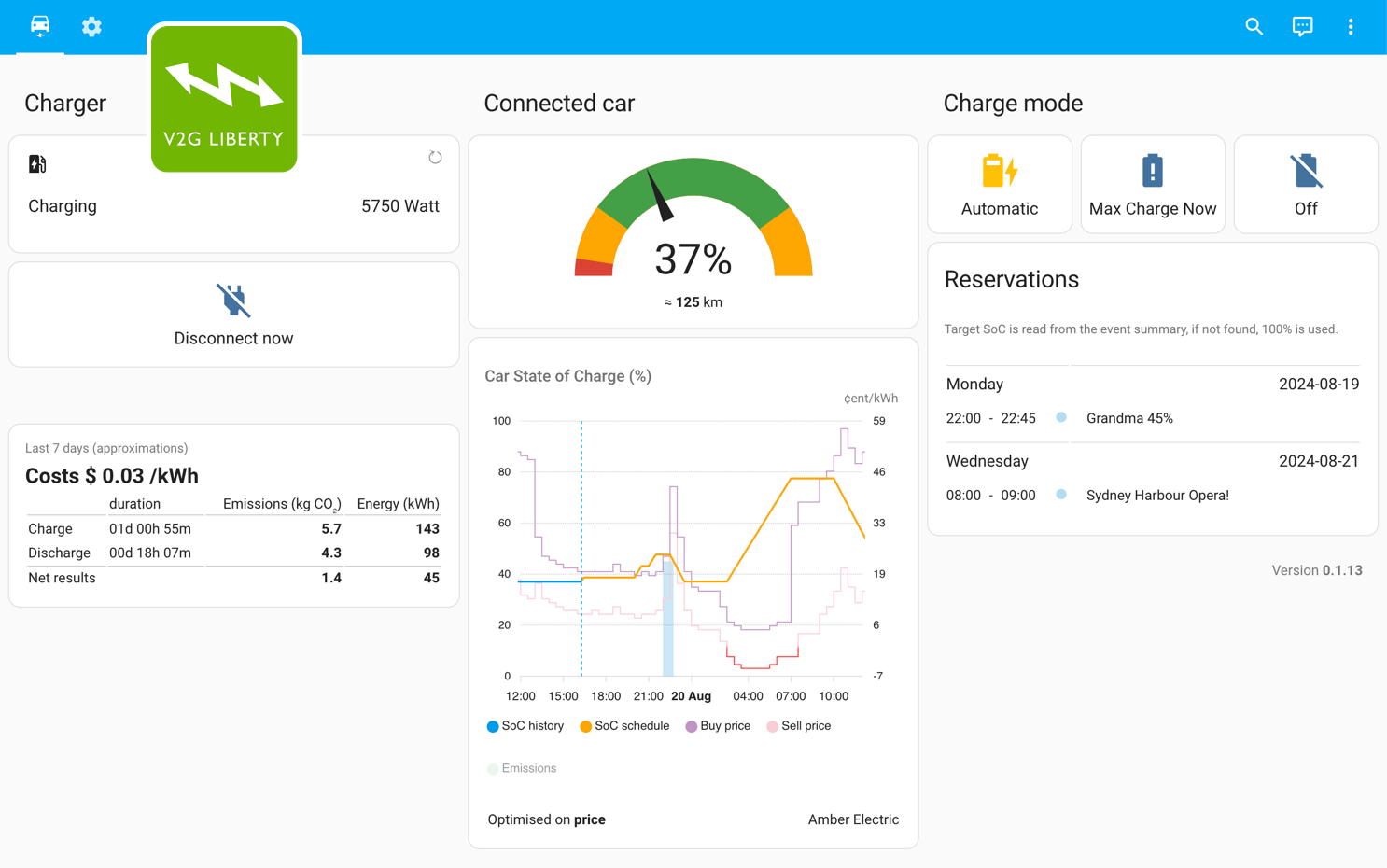The height and width of the screenshot is (868, 1387).
Task: Click the Charge energy value 143
Action: click(427, 528)
